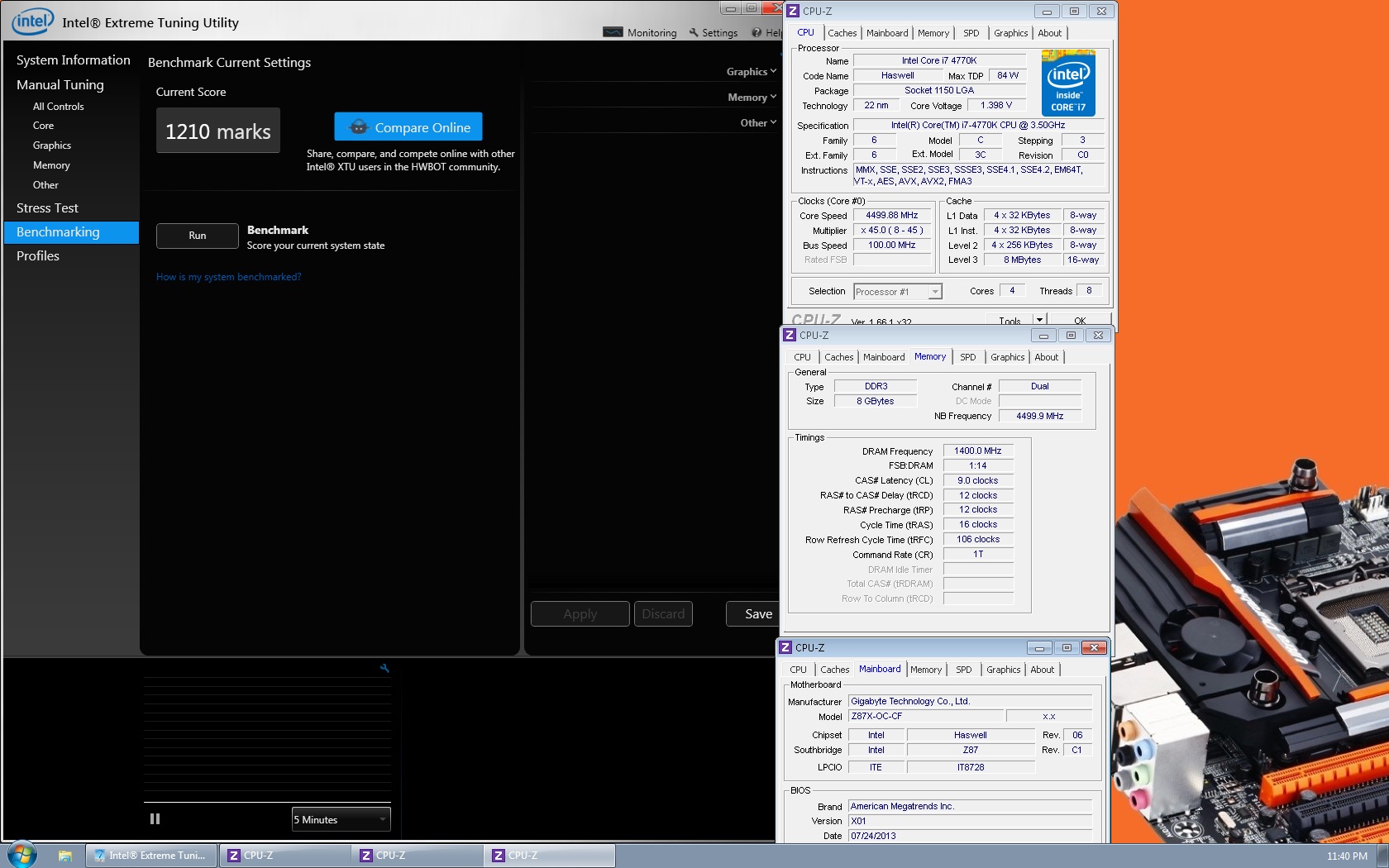The image size is (1389, 868).
Task: Switch to SPD tab in top CPU-Z
Action: (971, 33)
